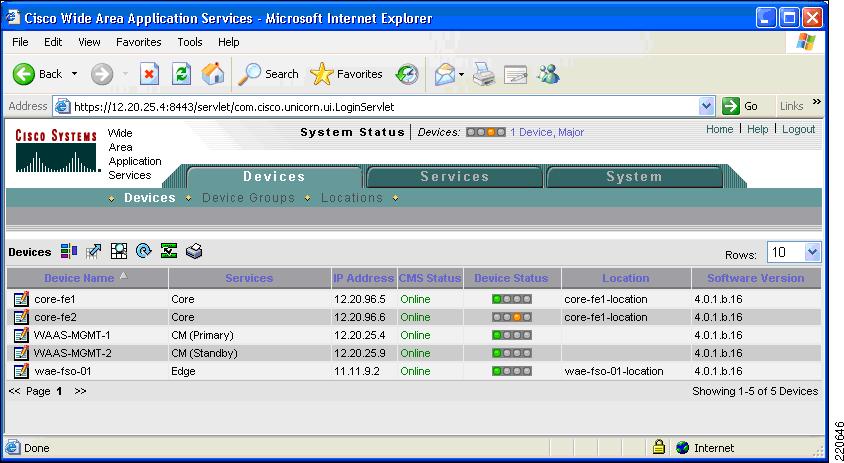Sort by Device Name column header

[79, 278]
